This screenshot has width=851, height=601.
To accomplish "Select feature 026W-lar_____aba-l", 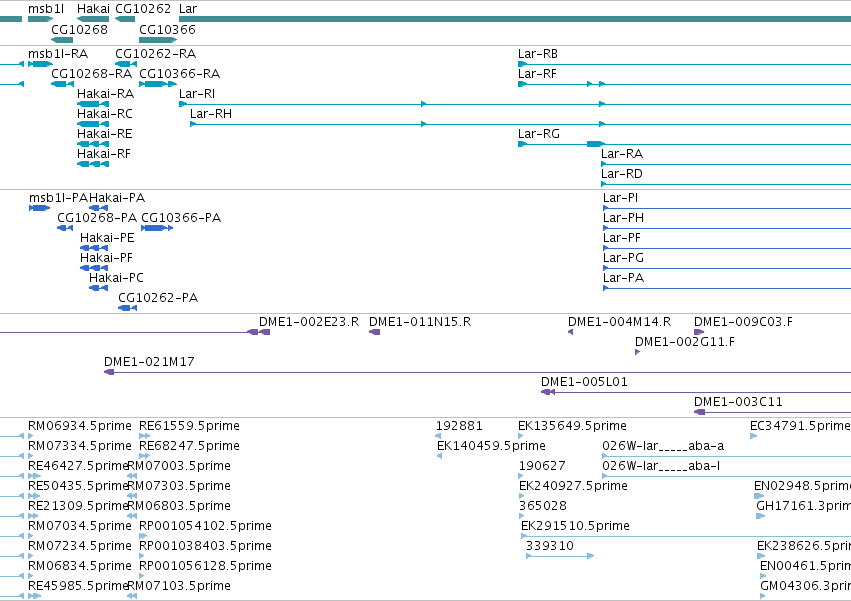I will pos(662,467).
